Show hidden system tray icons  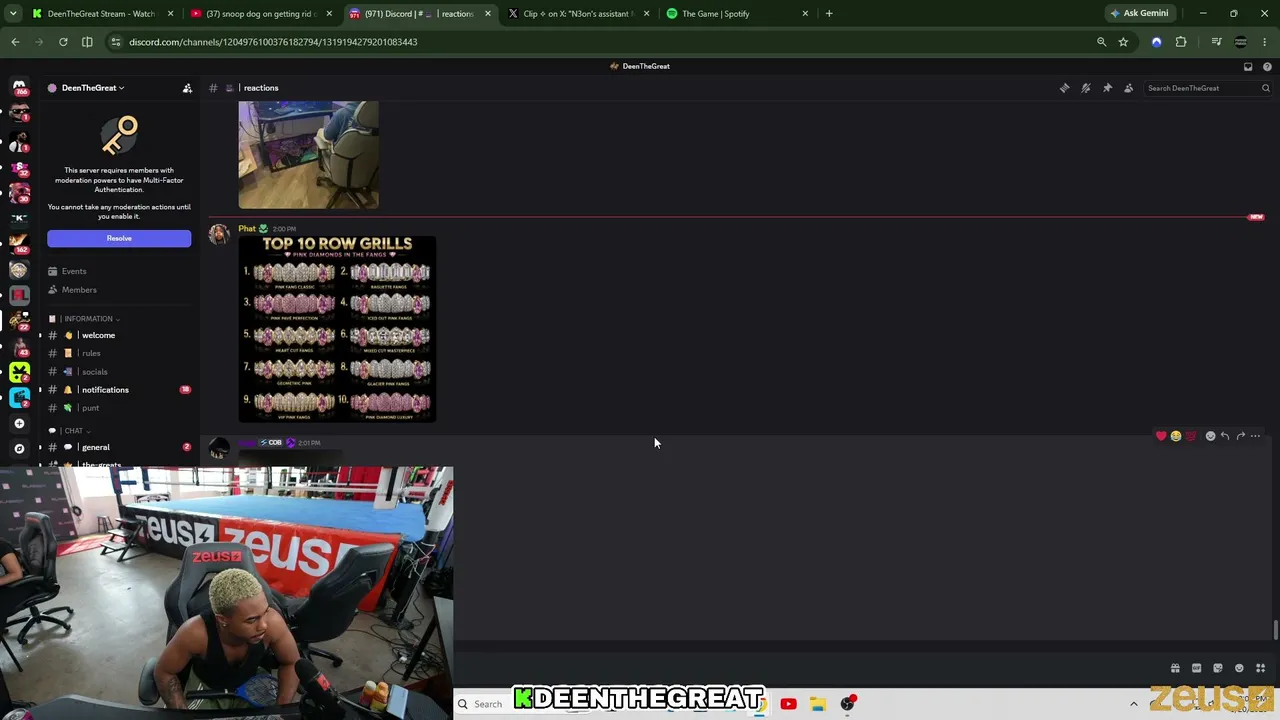pyautogui.click(x=1133, y=704)
